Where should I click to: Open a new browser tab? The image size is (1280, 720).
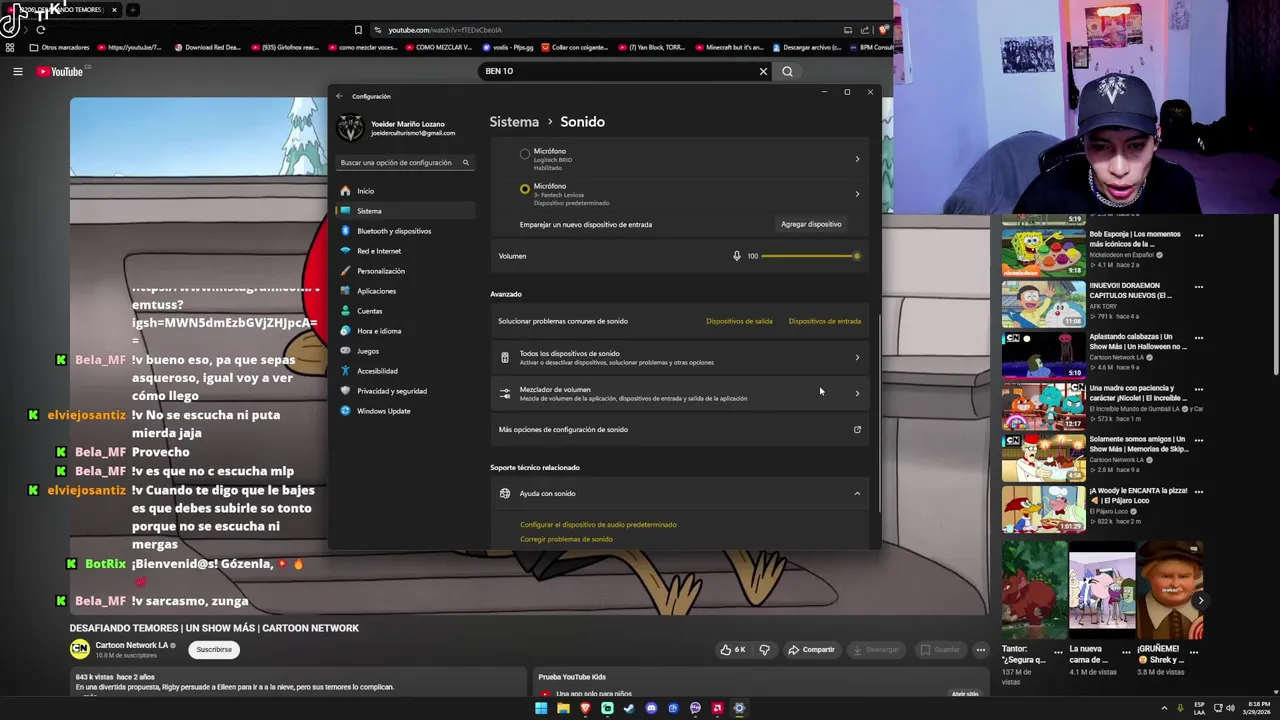tap(132, 10)
